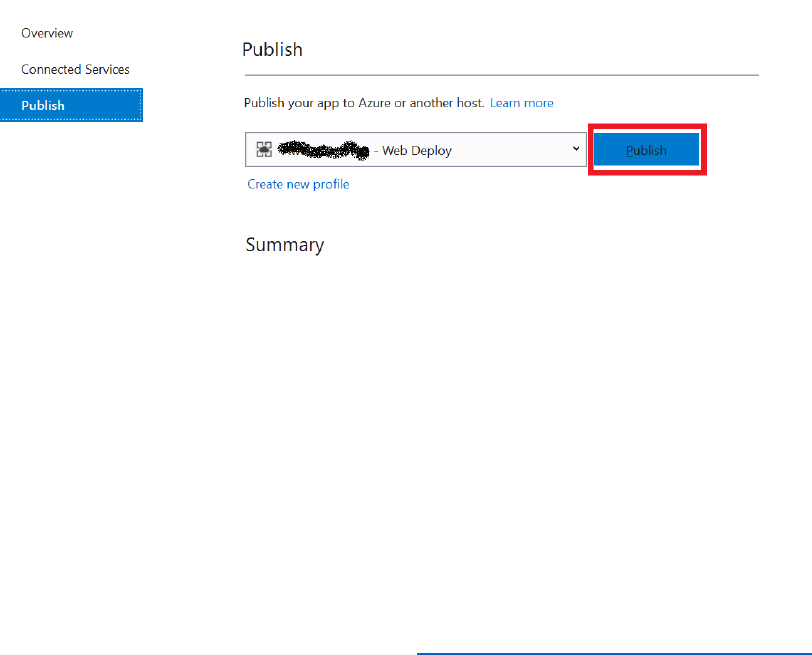
Task: Select Connected Services in sidebar
Action: click(75, 69)
